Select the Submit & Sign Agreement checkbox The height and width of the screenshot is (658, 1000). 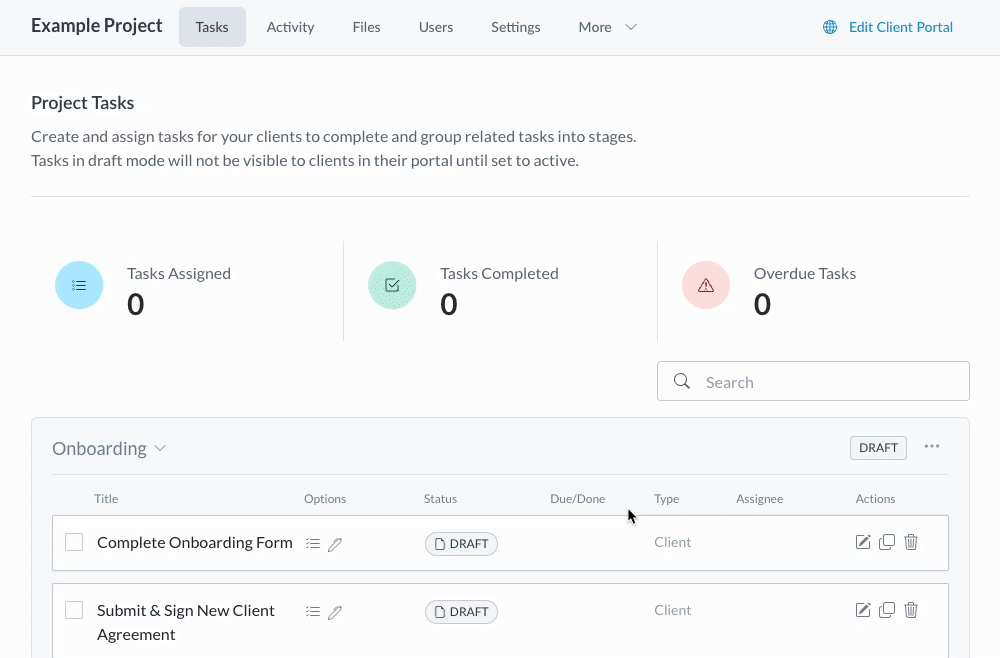[74, 610]
